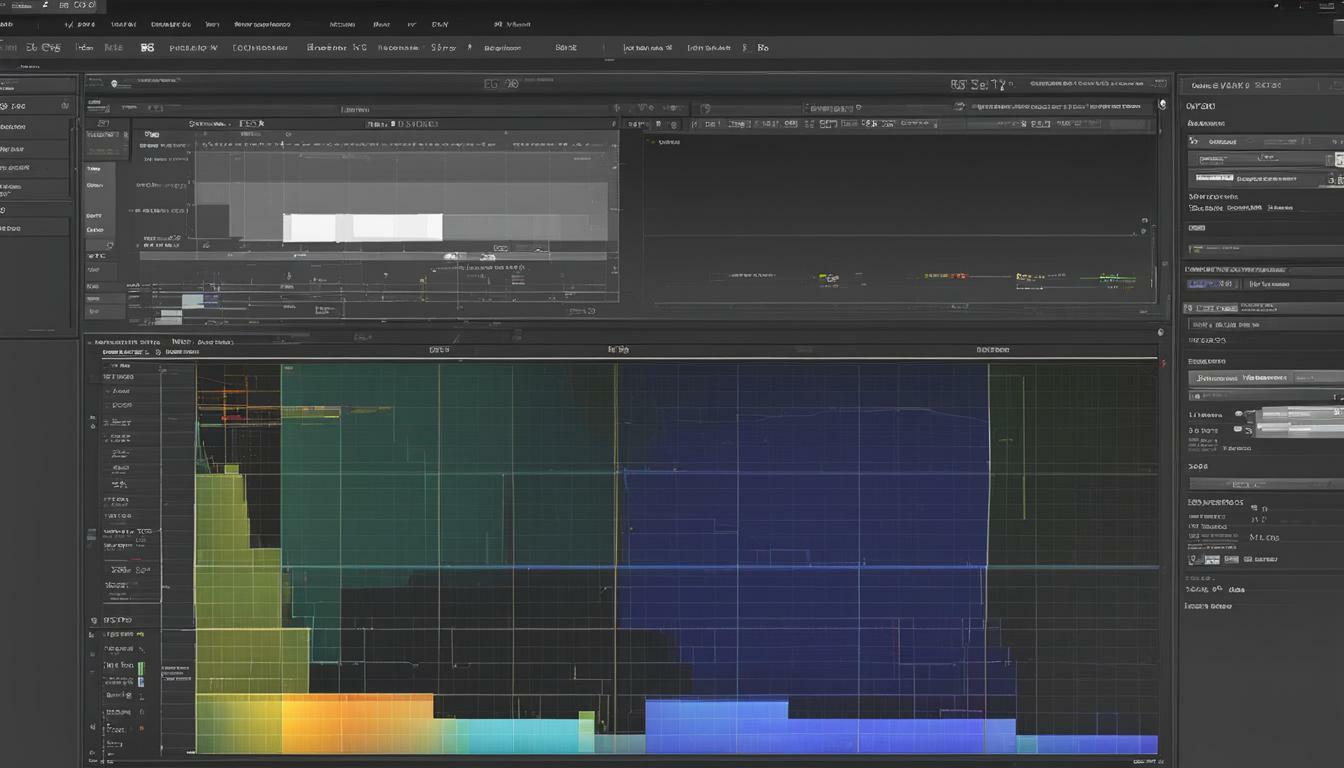
Task: Click the small round icon at top-left of upper panel
Action: (x=114, y=84)
